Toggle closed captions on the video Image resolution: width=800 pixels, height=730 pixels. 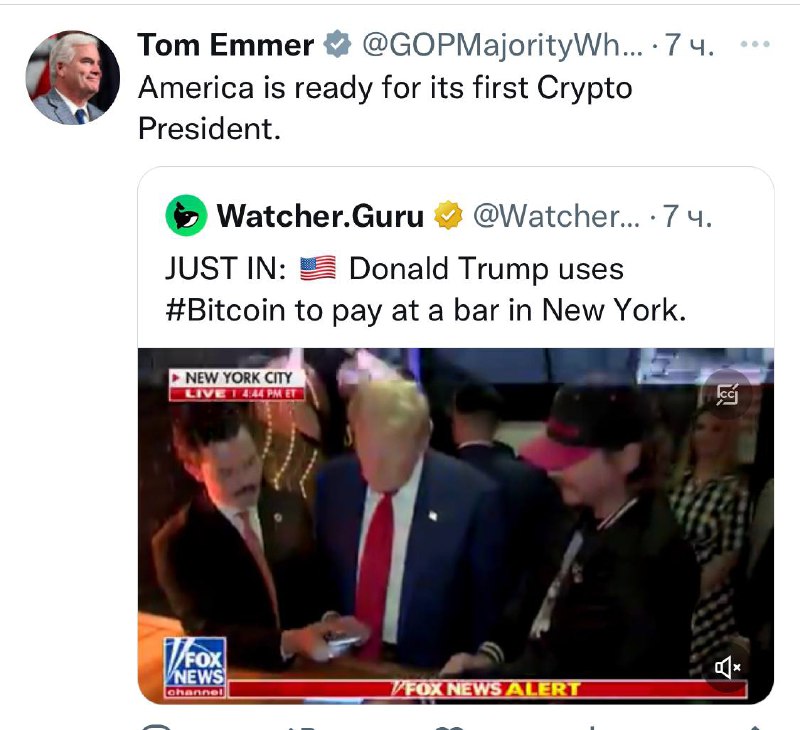727,394
